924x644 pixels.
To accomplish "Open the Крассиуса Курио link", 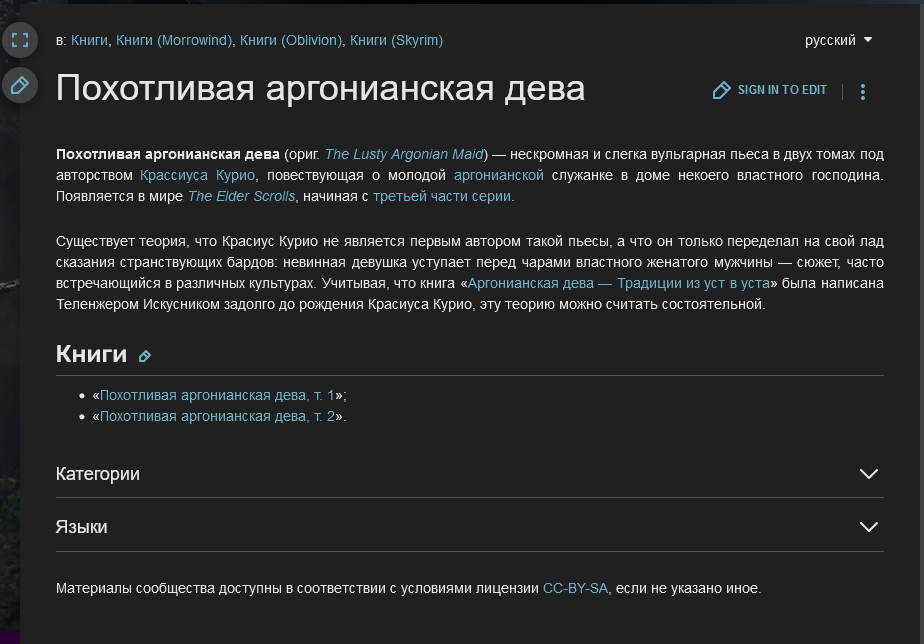I will coord(197,175).
